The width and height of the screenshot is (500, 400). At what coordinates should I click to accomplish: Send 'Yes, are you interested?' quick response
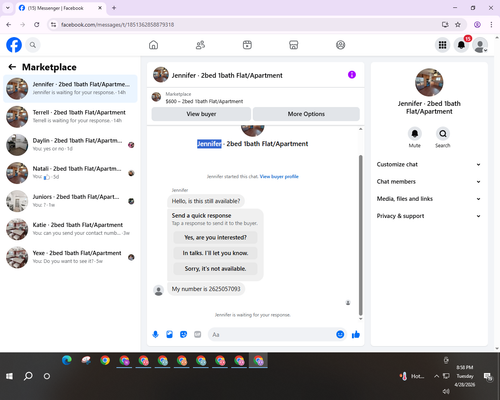pos(215,237)
